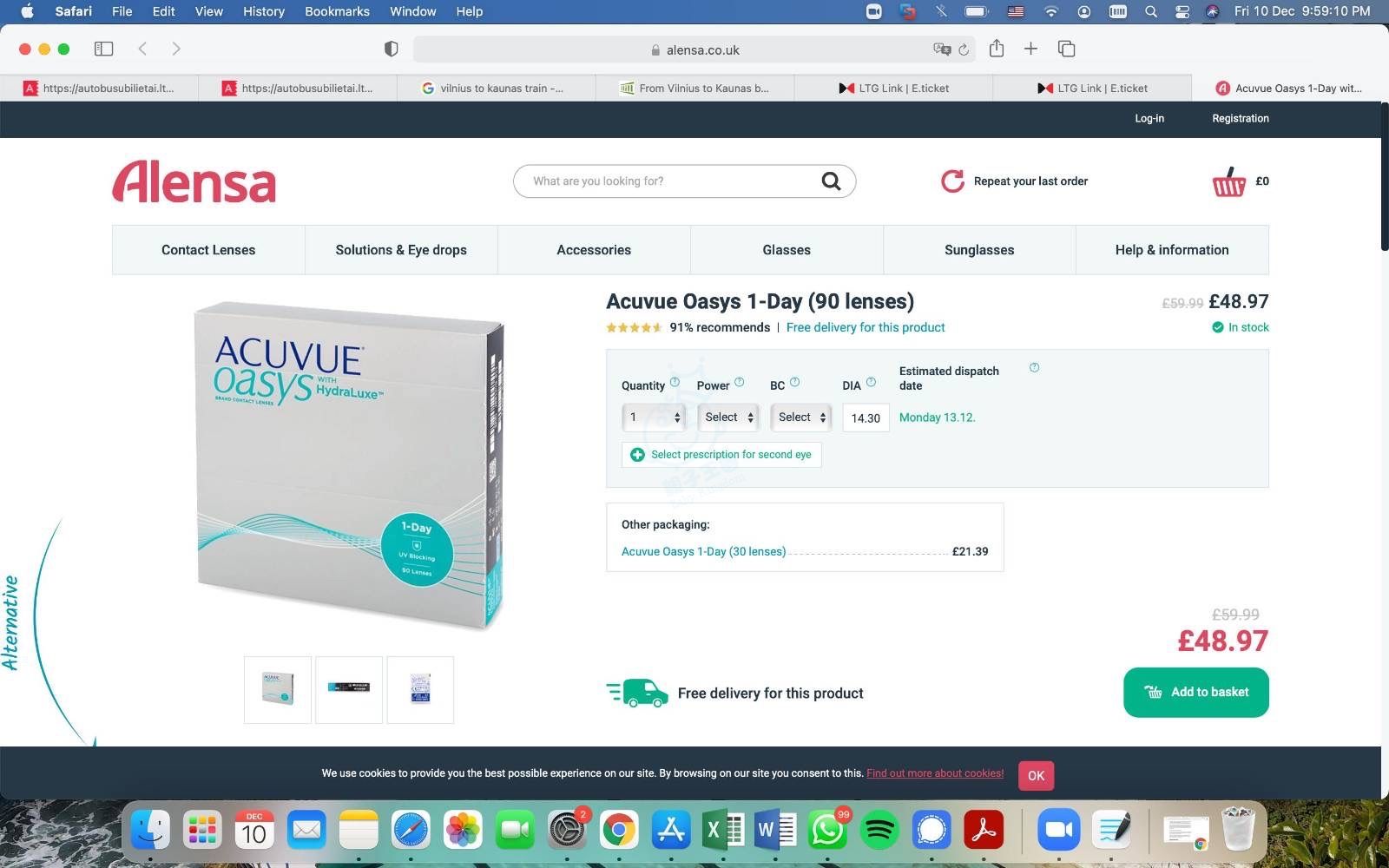Open the Glasses menu
1389x868 pixels.
[787, 250]
